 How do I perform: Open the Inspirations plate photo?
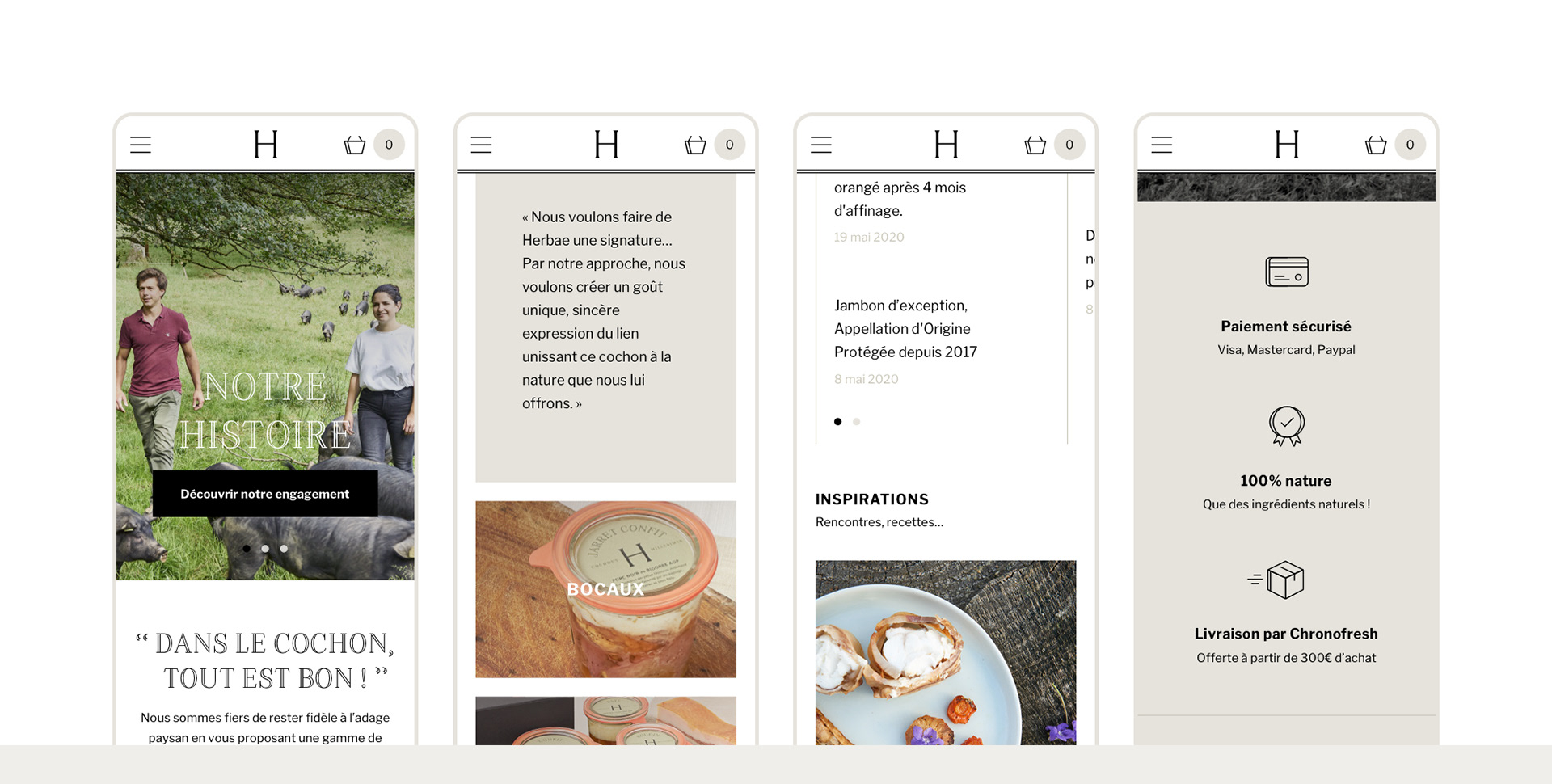pos(946,652)
